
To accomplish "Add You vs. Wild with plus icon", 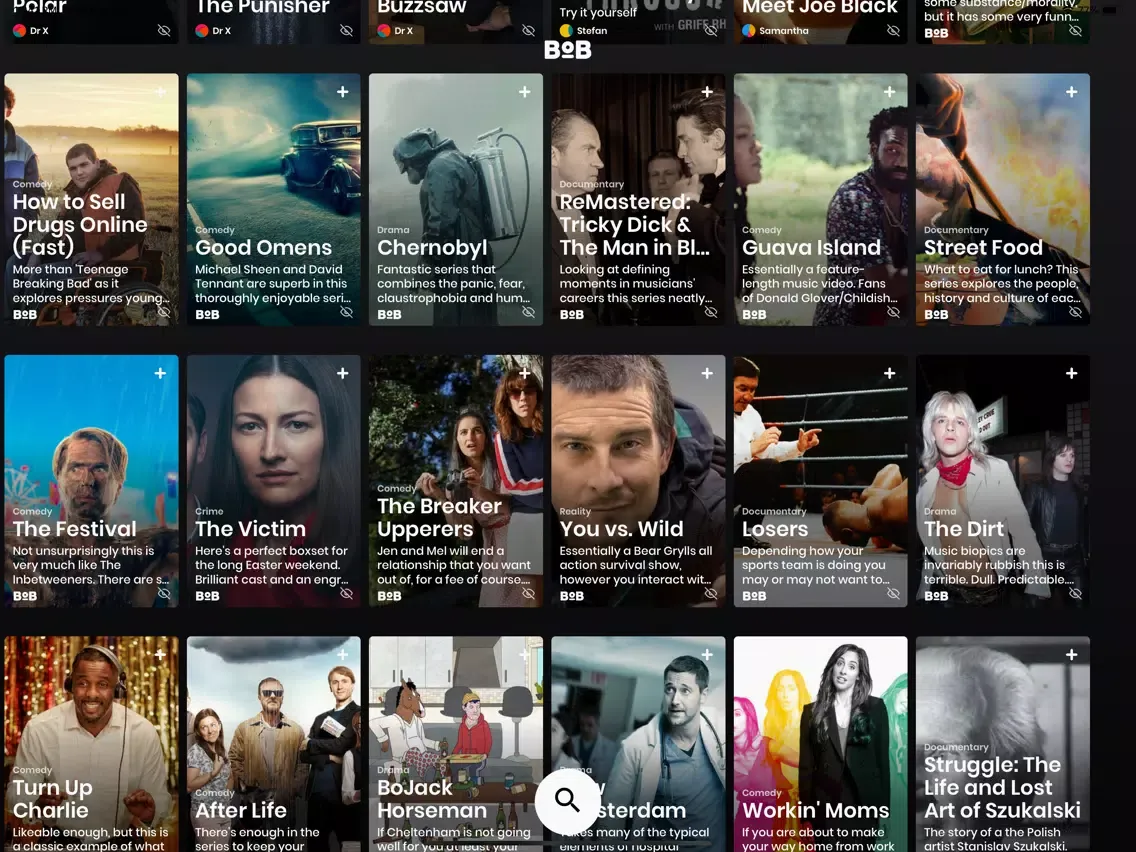I will 707,373.
